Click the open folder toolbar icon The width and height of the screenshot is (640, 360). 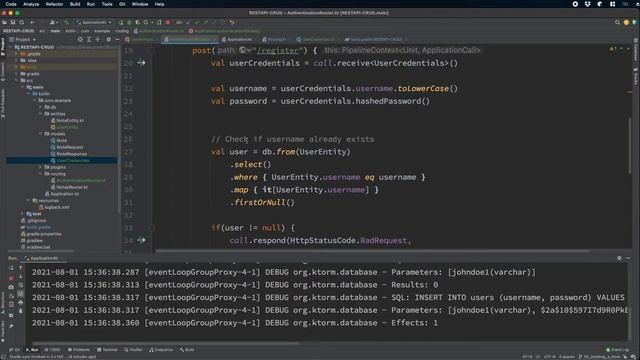4,22
